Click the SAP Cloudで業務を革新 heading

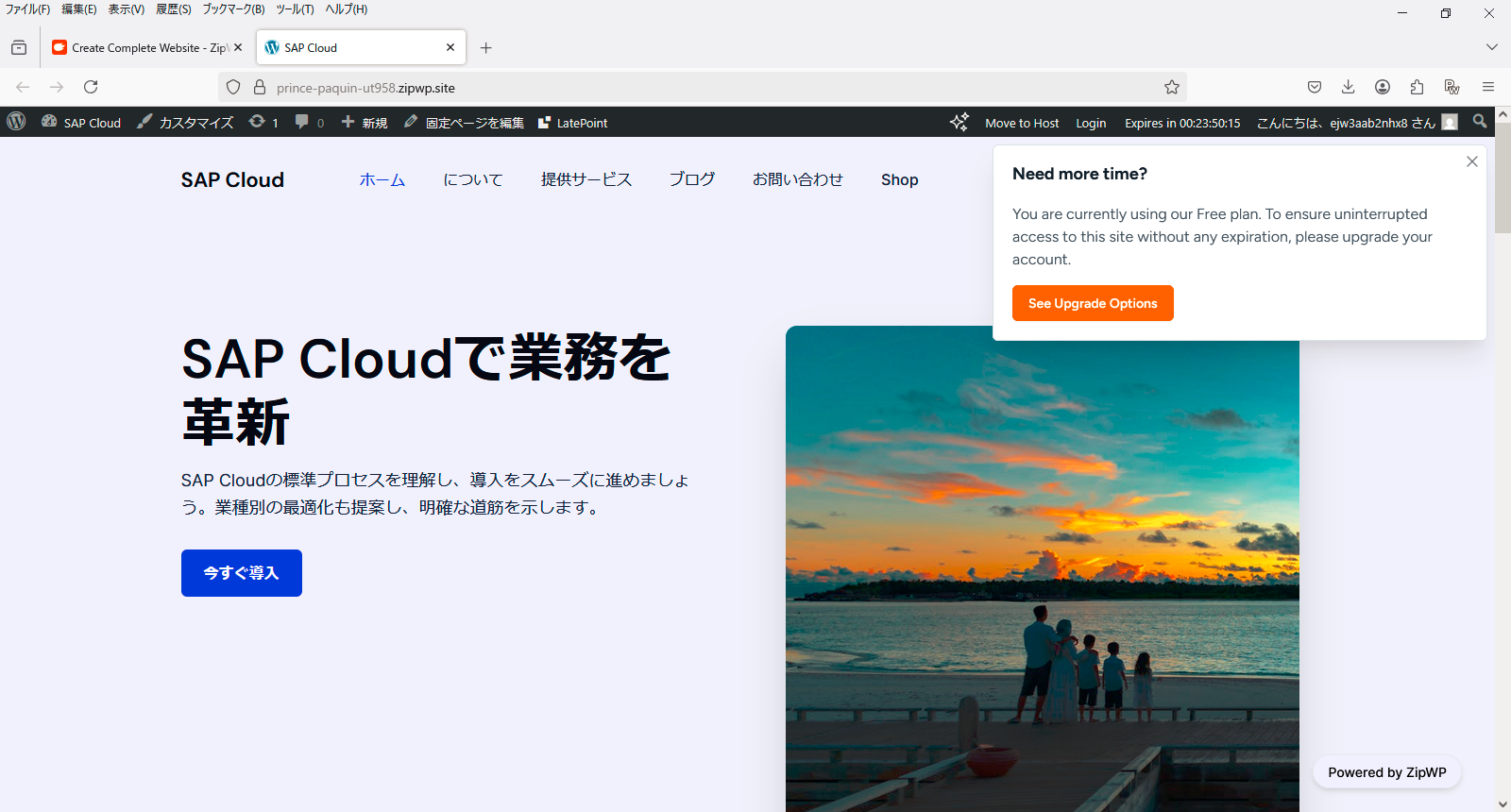[426, 389]
